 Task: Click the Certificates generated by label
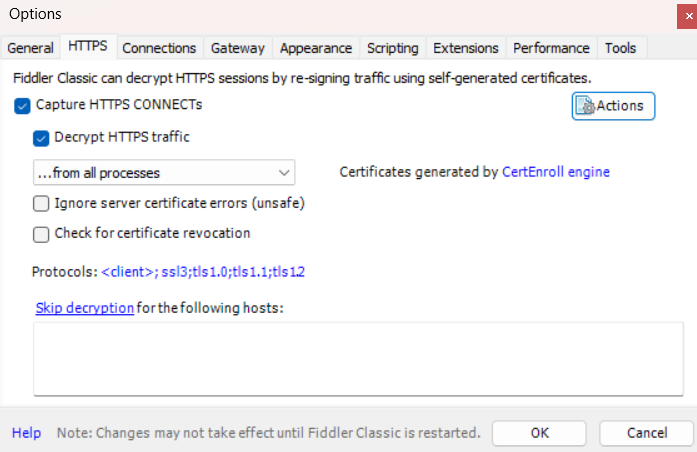coord(419,172)
